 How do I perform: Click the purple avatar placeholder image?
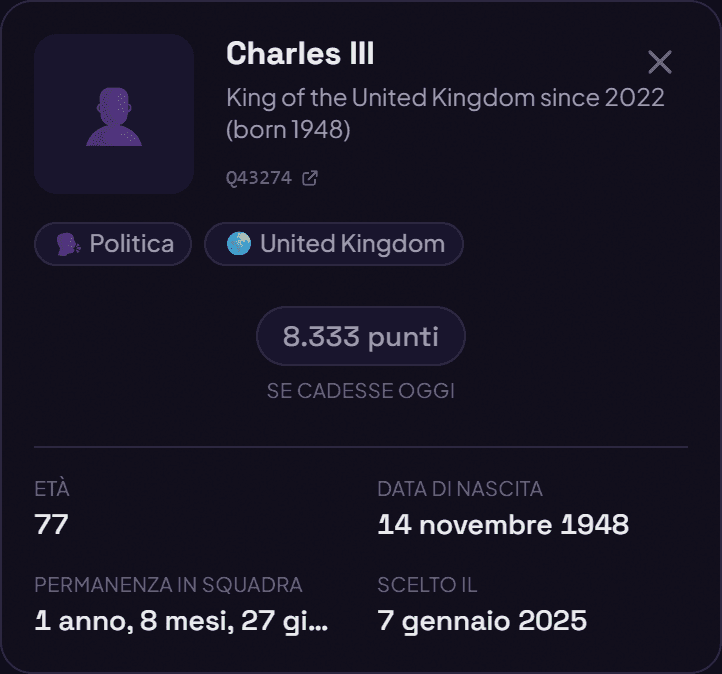tap(114, 114)
